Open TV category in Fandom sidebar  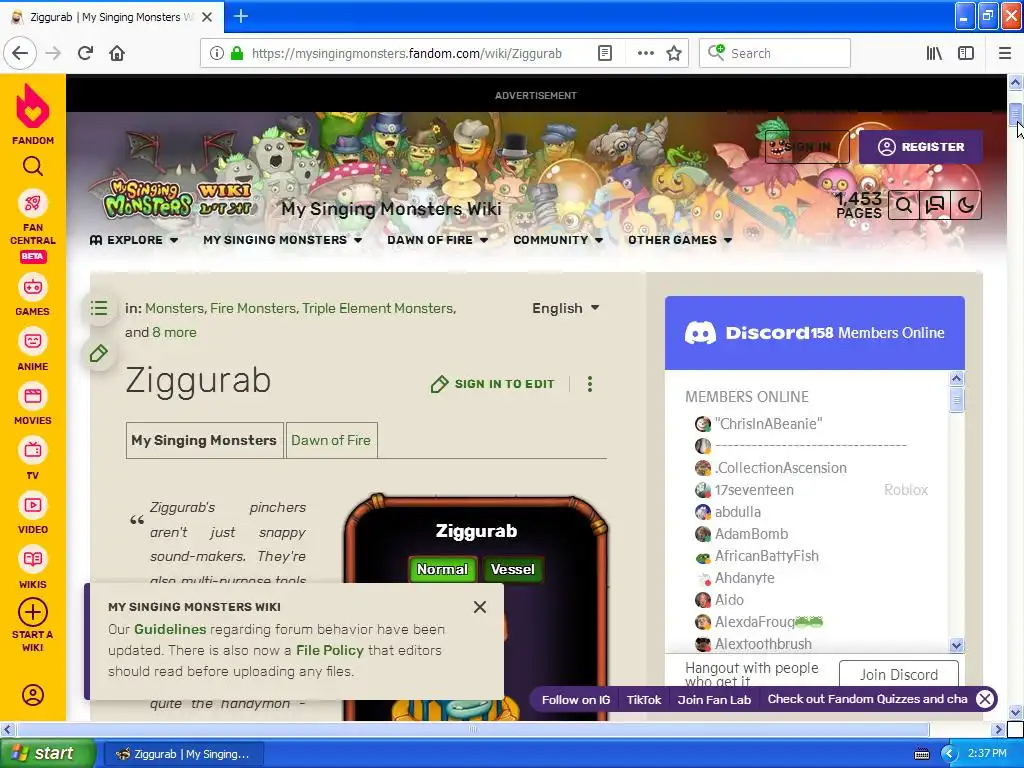[33, 460]
